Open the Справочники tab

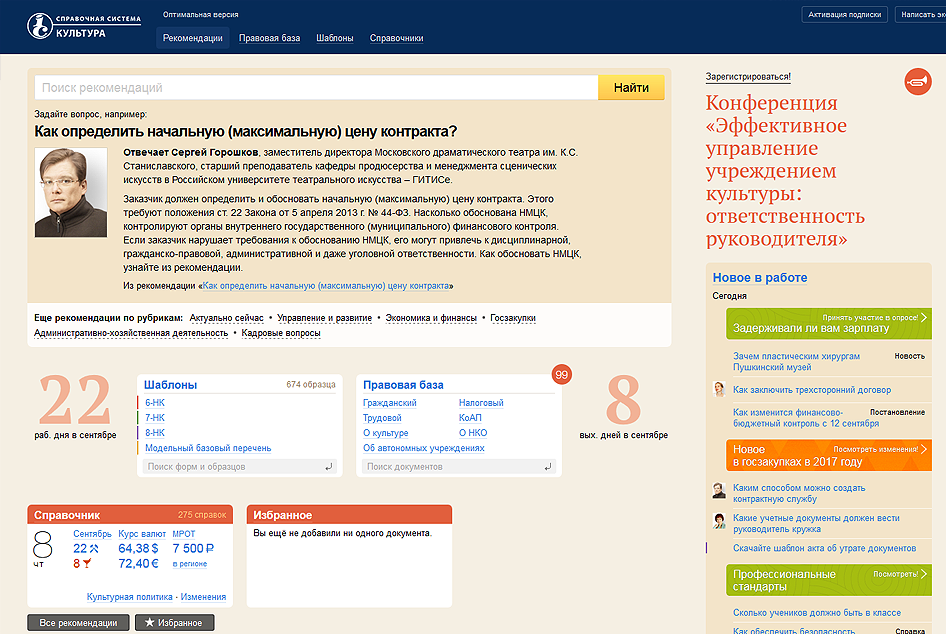(396, 38)
